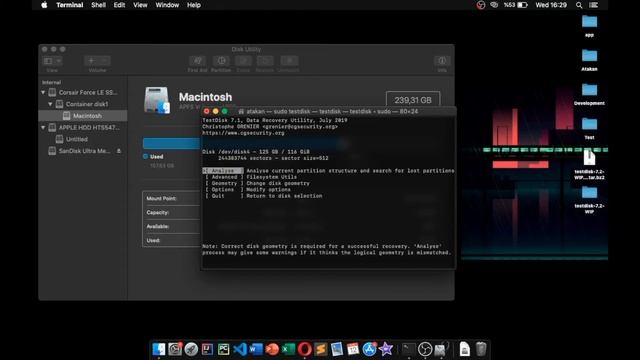640x360 pixels.
Task: Open the Help menu
Action: point(194,5)
